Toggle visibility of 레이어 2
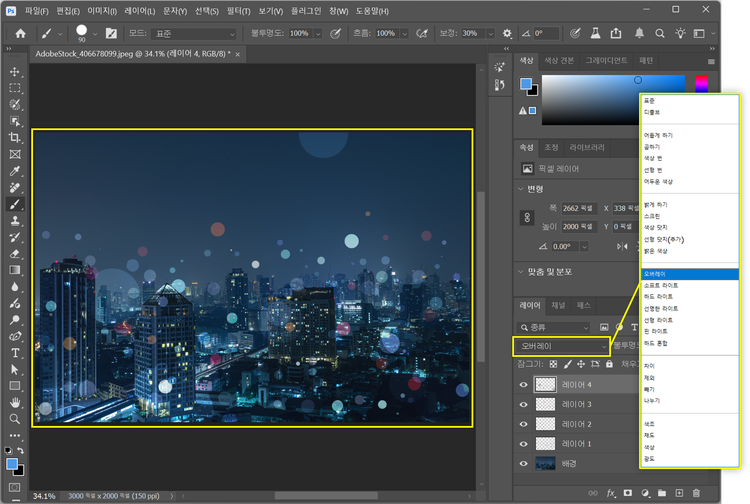This screenshot has height=504, width=750. coord(523,423)
